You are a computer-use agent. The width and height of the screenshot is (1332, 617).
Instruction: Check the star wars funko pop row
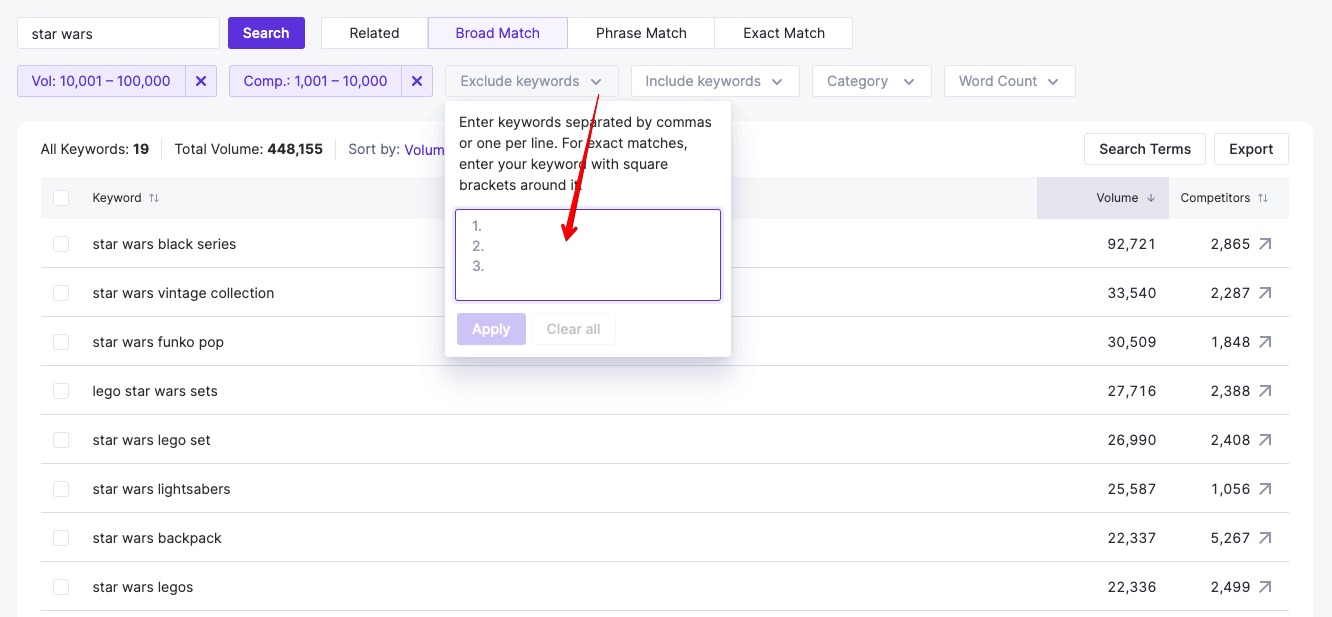(61, 342)
